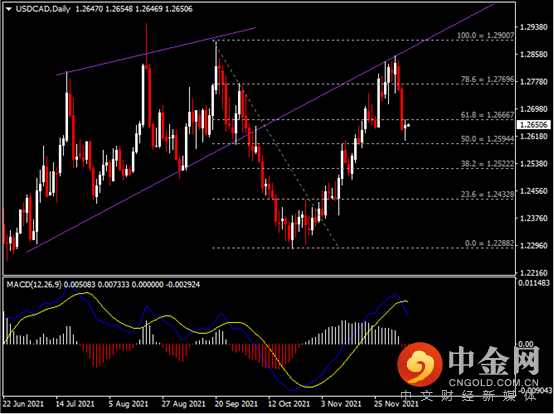Click the 1.26980 price axis value
The width and height of the screenshot is (554, 414).
pyautogui.click(x=534, y=109)
